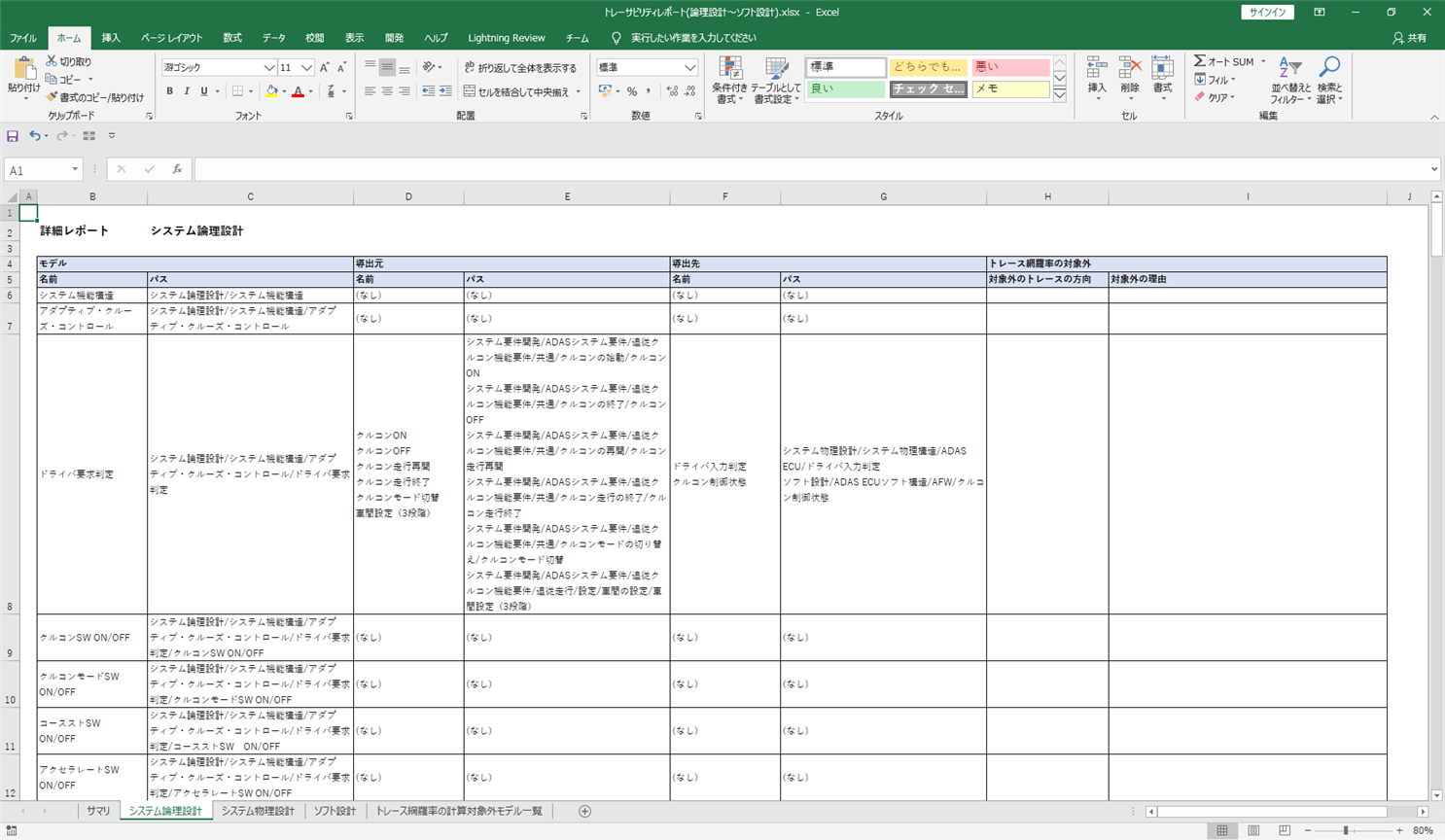This screenshot has width=1445, height=840.
Task: Toggle Align Right icon
Action: click(x=405, y=91)
